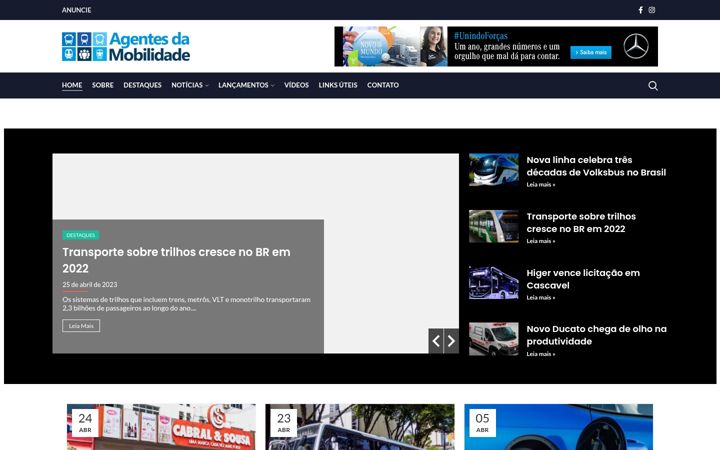720x450 pixels.
Task: Click the Leia Mais button on slide
Action: pos(81,326)
